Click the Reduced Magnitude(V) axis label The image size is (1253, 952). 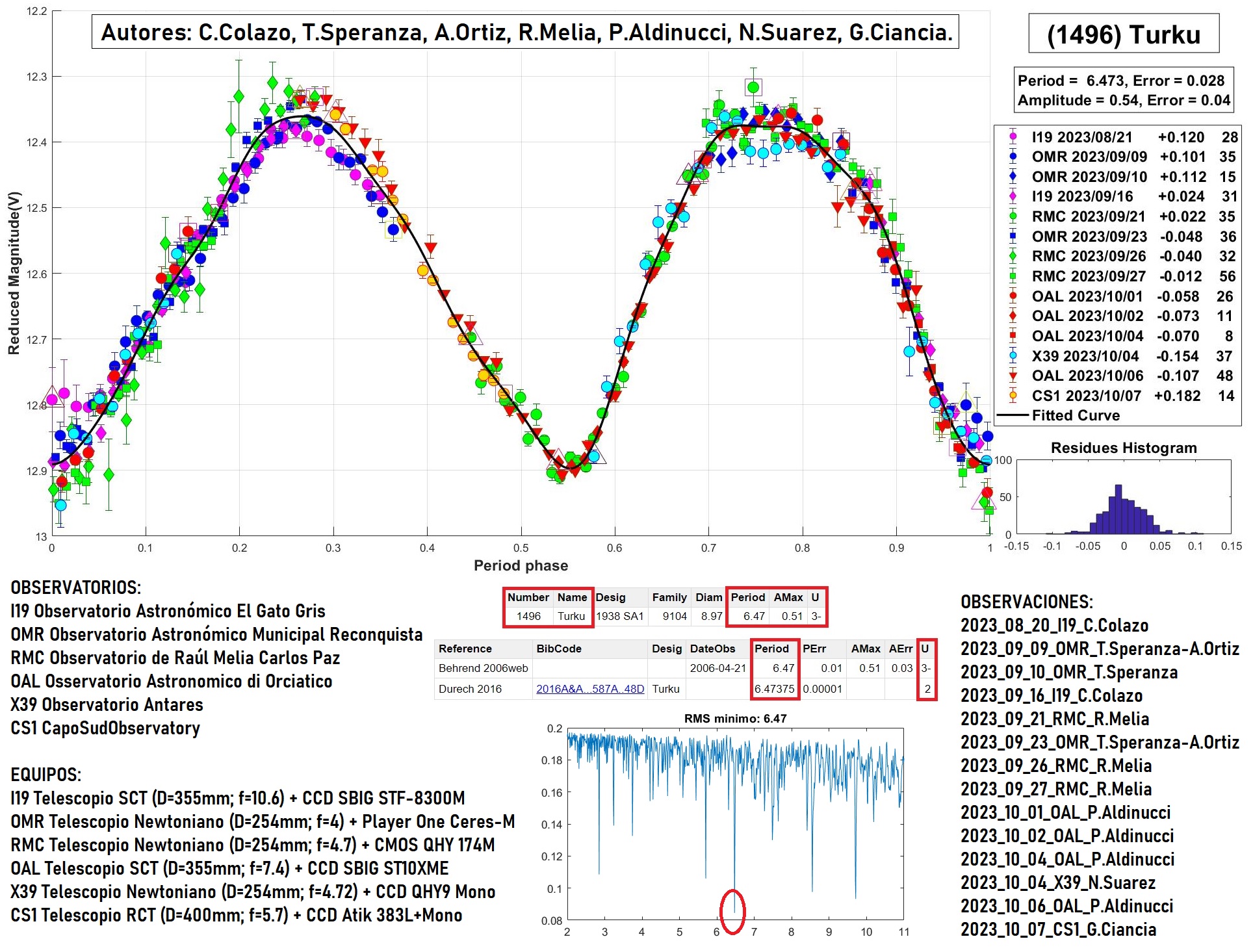[x=14, y=273]
